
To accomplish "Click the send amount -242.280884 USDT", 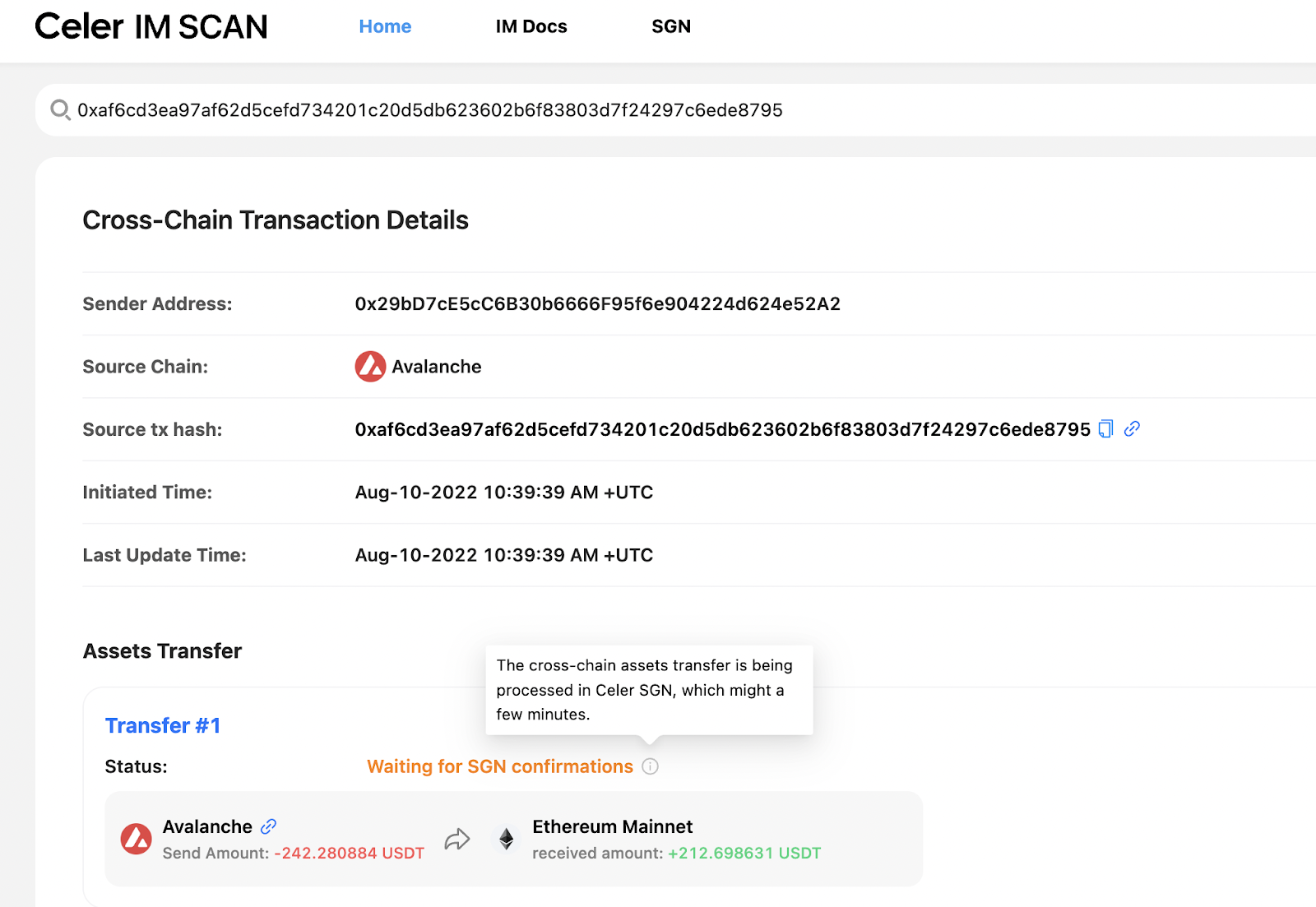I will (349, 854).
